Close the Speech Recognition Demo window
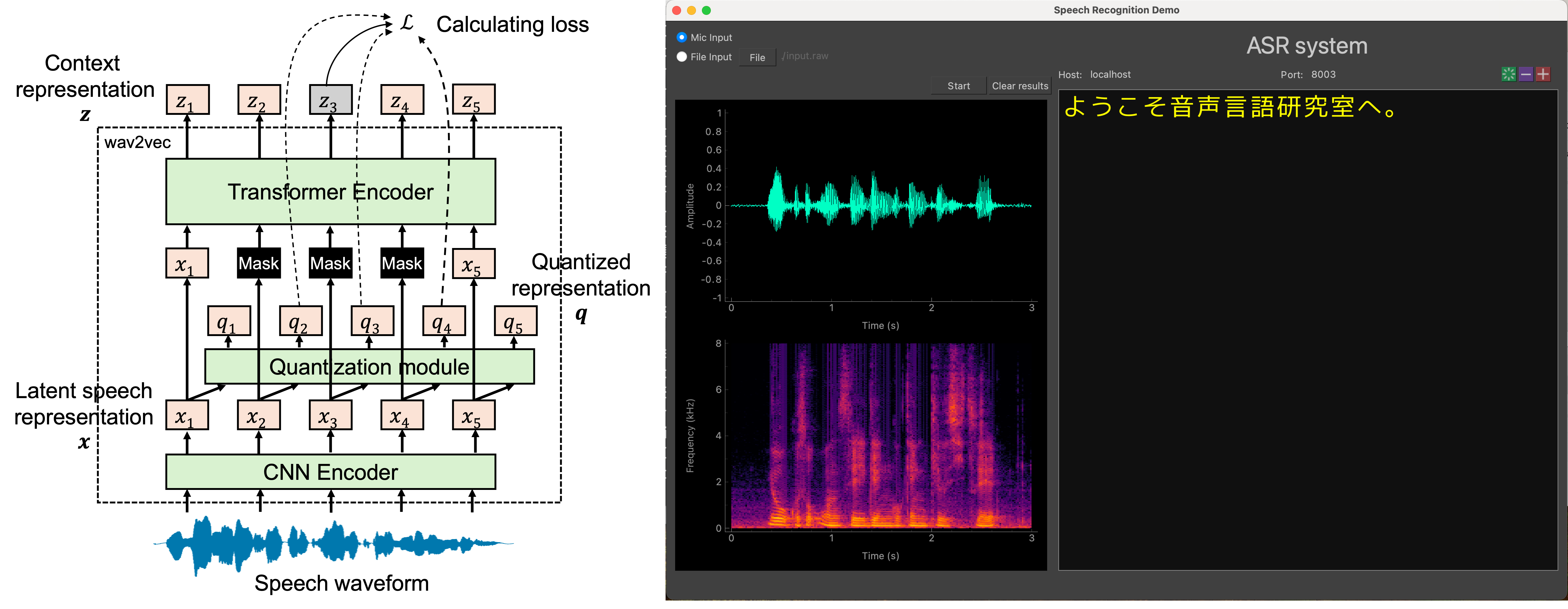The image size is (1568, 609). 676,10
